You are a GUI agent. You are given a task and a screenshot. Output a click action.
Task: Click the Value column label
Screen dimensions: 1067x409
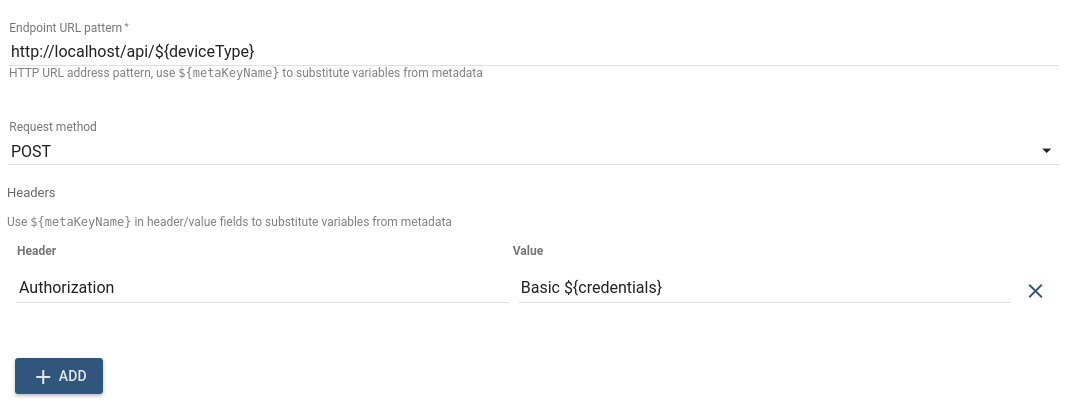pos(528,251)
